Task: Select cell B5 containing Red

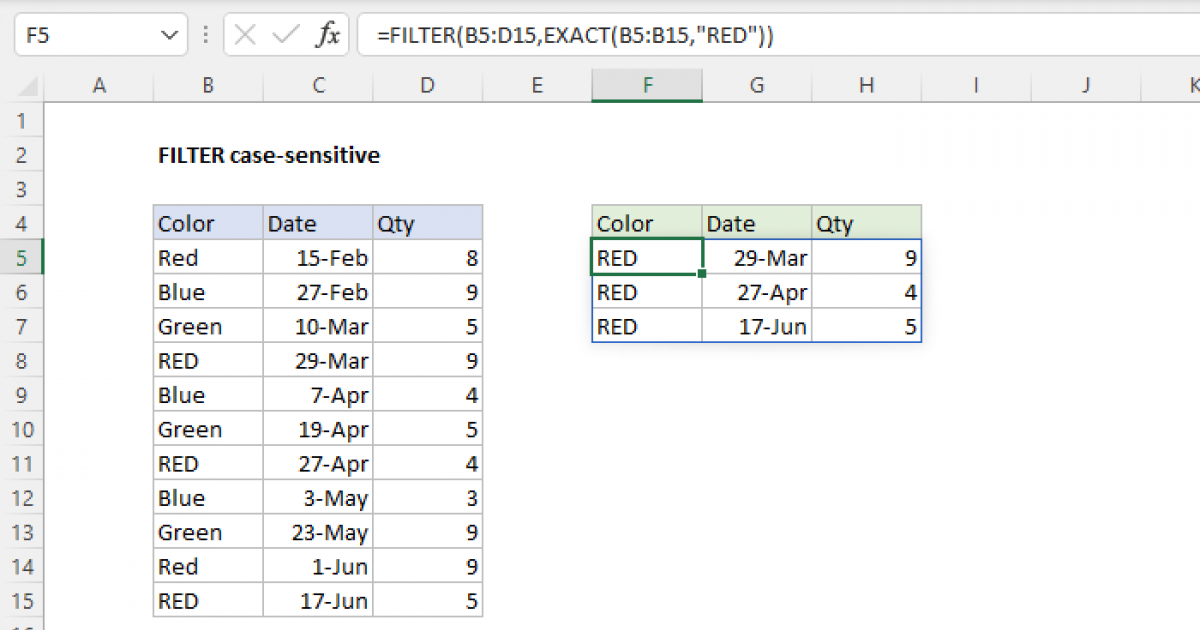Action: [207, 257]
